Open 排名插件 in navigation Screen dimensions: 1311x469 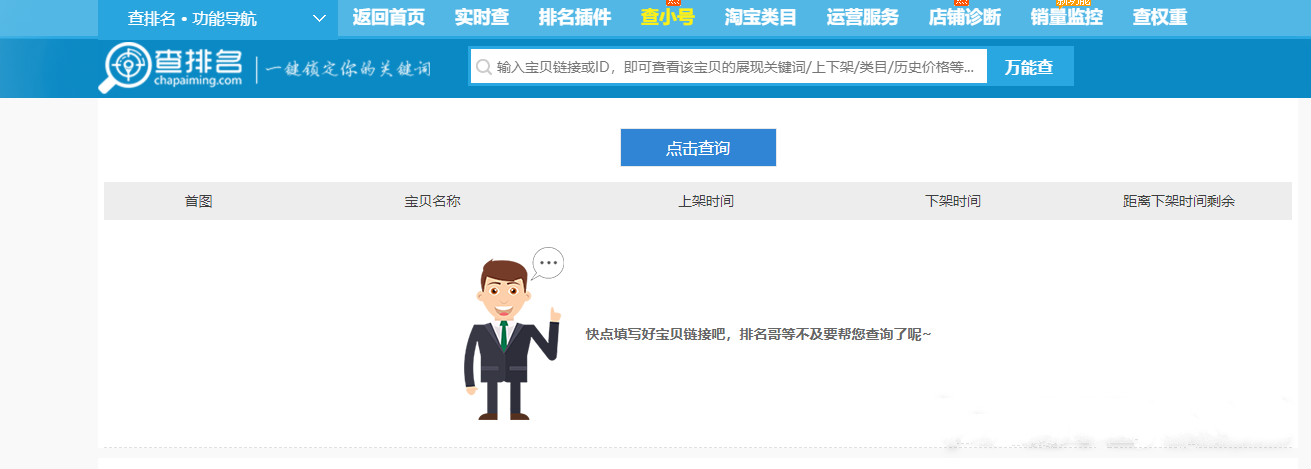(x=574, y=17)
